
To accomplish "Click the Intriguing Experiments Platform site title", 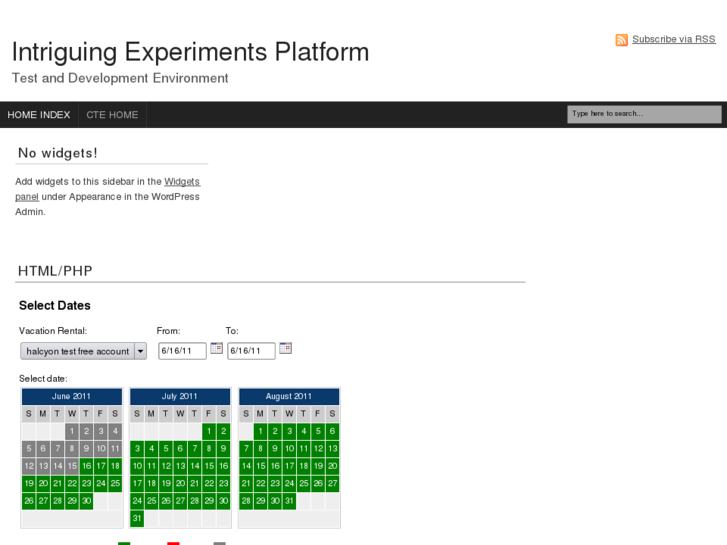I will [x=190, y=52].
